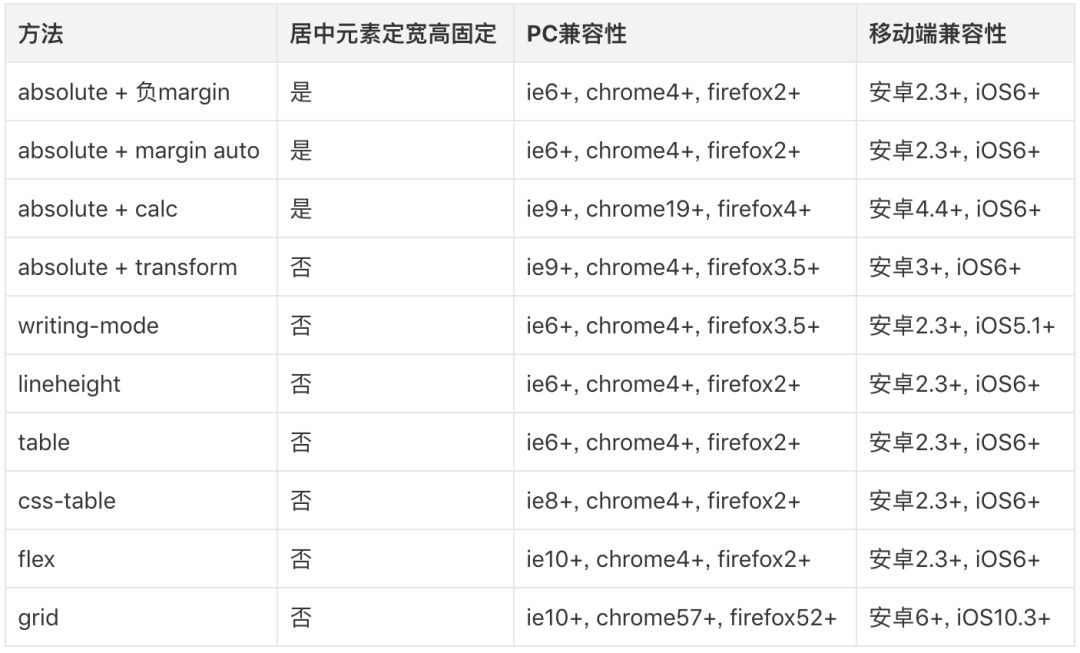Select the table method cell
Viewport: 1080px width, 653px height.
[141, 442]
